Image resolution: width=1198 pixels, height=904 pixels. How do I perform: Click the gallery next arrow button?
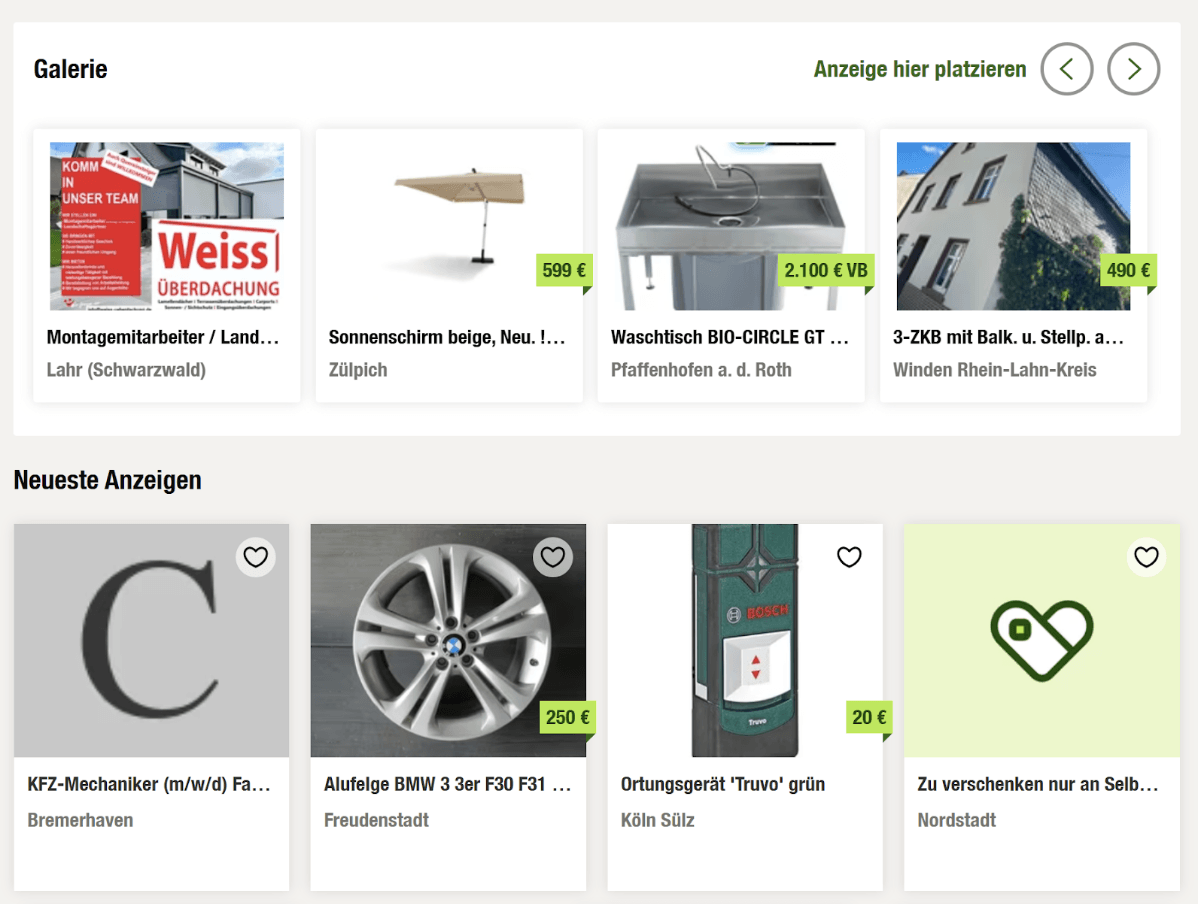pyautogui.click(x=1133, y=69)
